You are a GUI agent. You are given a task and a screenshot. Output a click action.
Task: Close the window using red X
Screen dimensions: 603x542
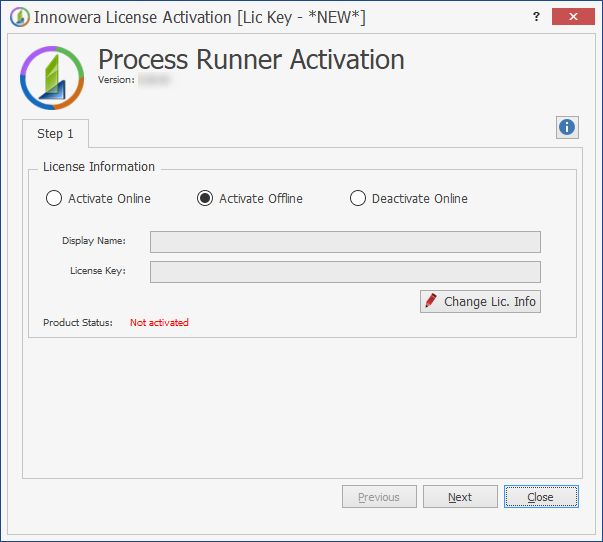(573, 17)
